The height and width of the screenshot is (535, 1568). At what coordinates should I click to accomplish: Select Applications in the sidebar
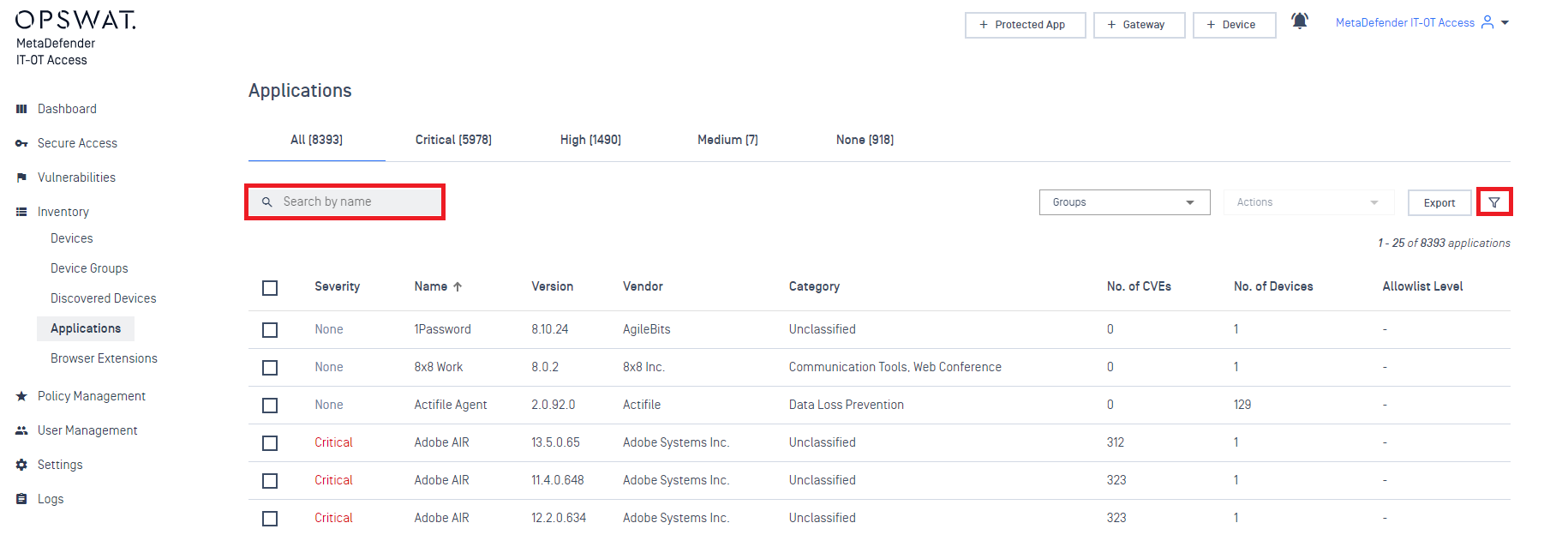86,328
